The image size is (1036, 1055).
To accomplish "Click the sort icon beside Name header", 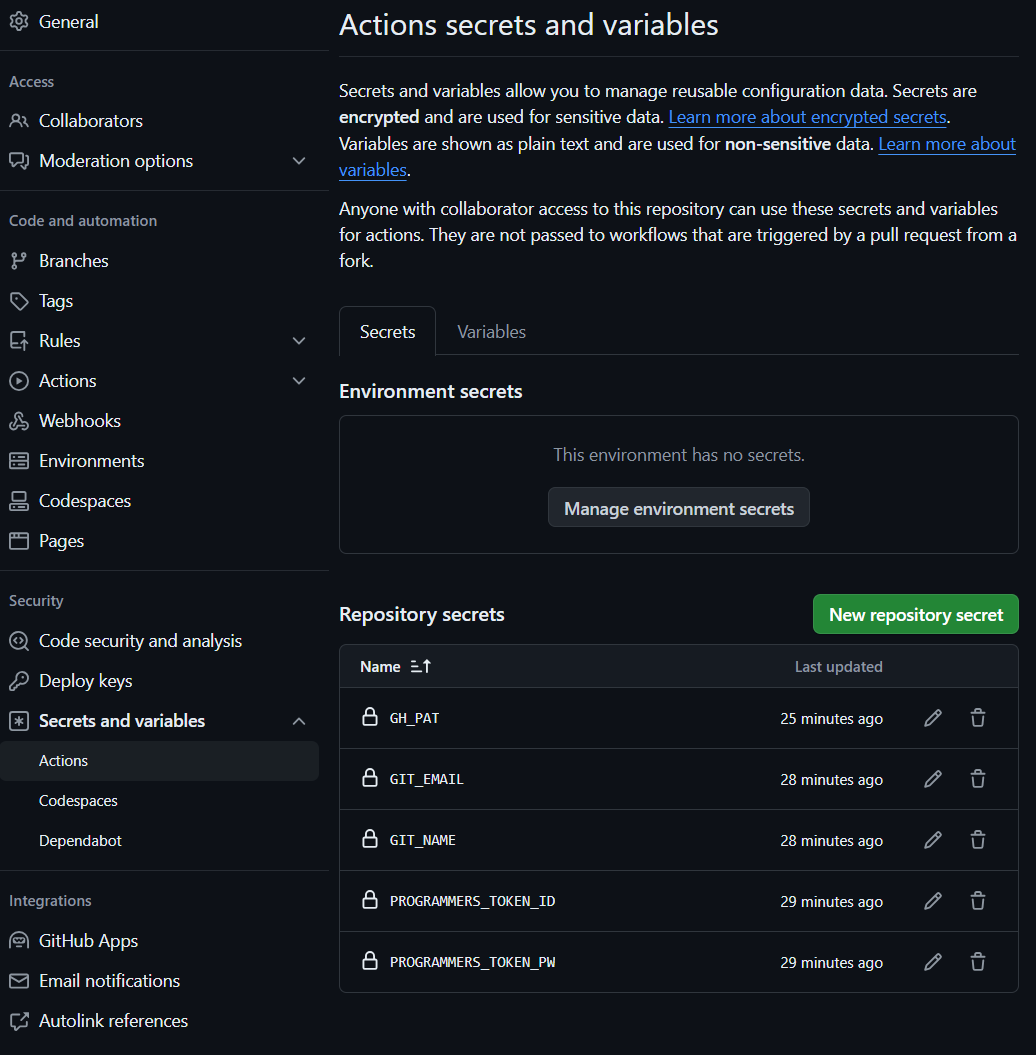I will tap(421, 667).
